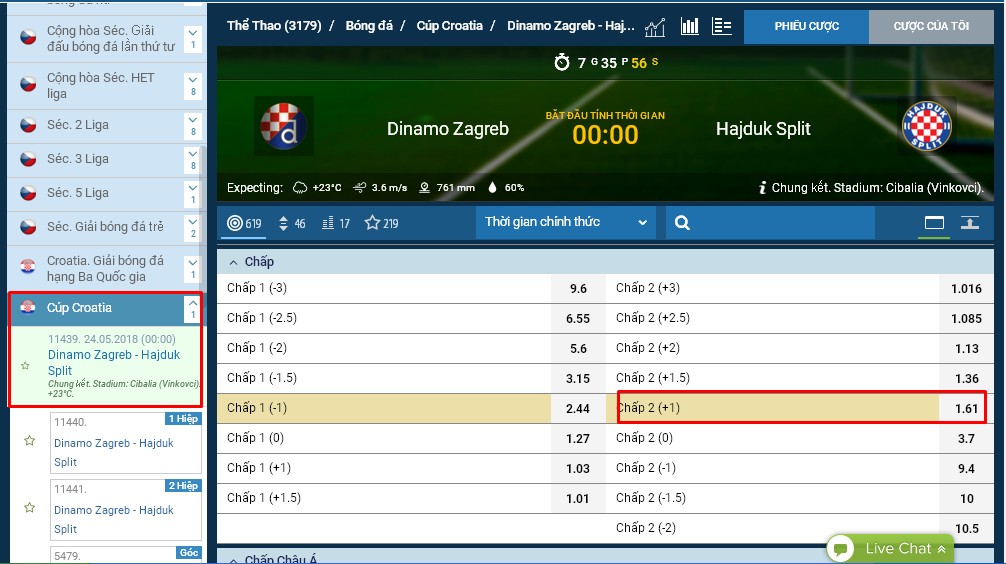Select the 219 star favorites filter

[x=382, y=223]
